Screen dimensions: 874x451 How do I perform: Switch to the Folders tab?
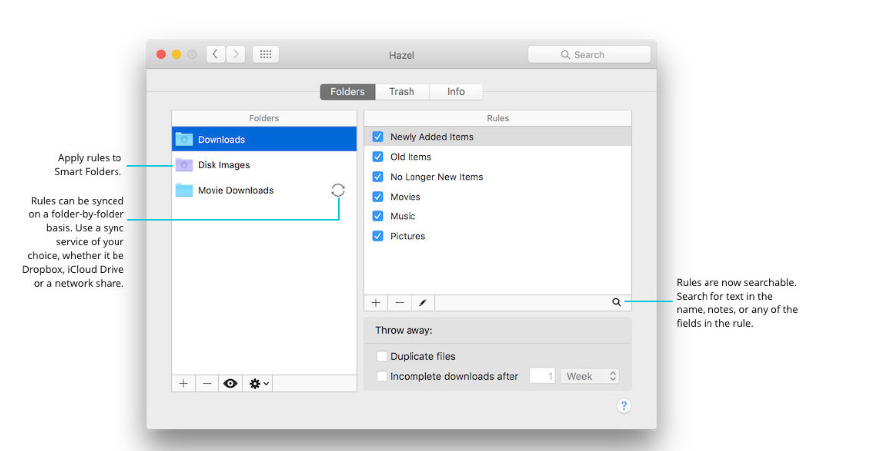tap(347, 91)
